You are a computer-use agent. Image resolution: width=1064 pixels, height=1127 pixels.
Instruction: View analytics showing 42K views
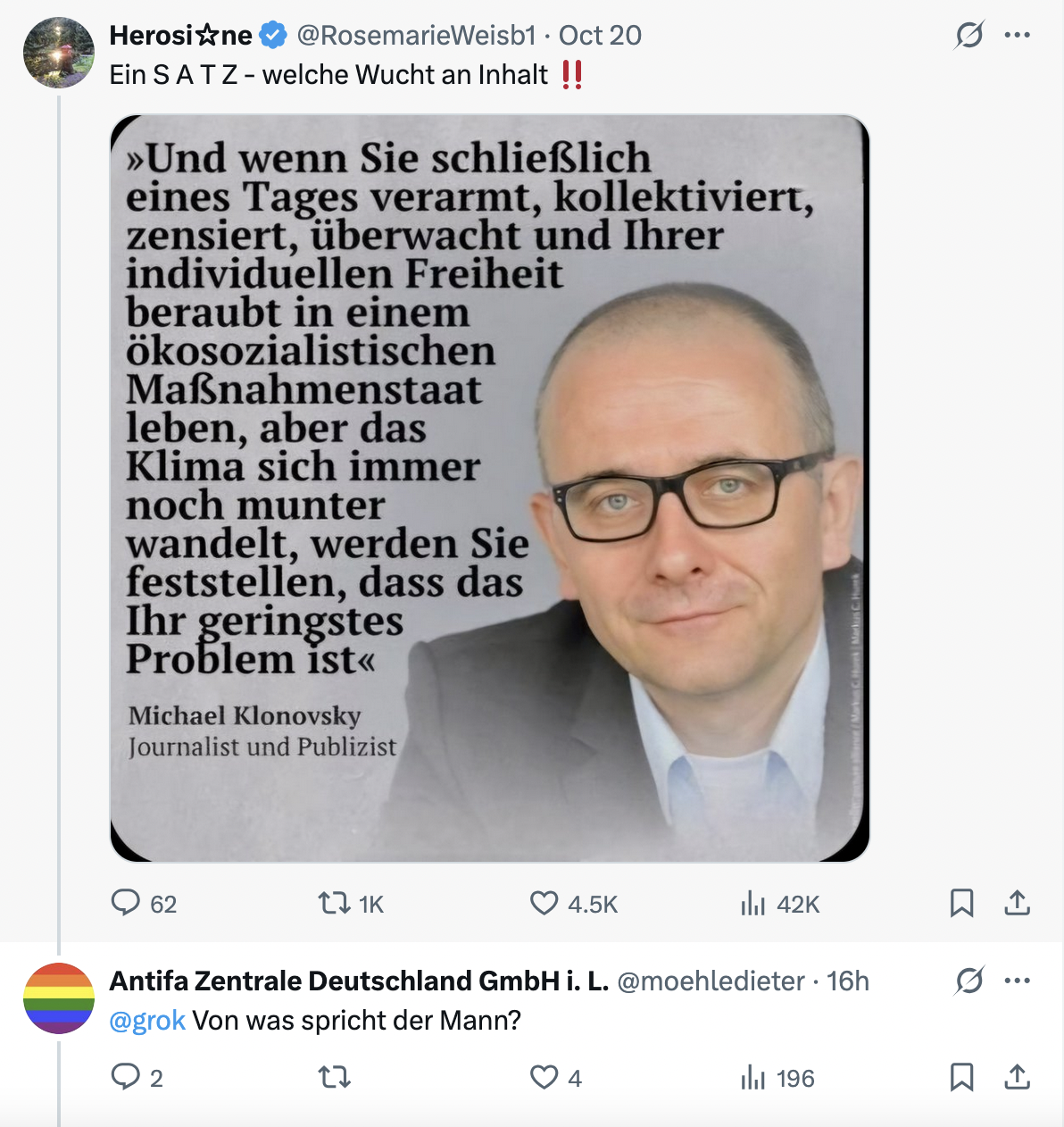(x=753, y=904)
